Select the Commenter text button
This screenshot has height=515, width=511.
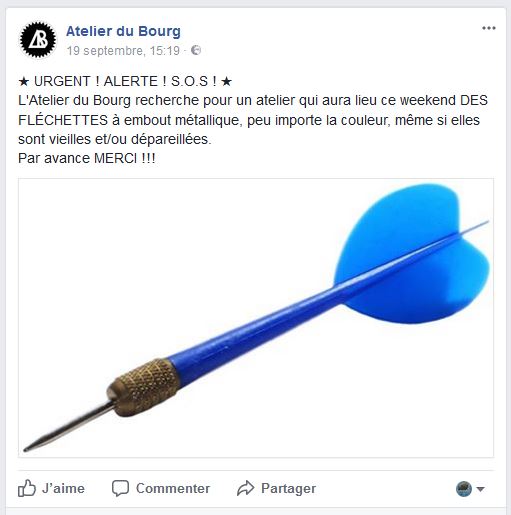click(x=173, y=489)
